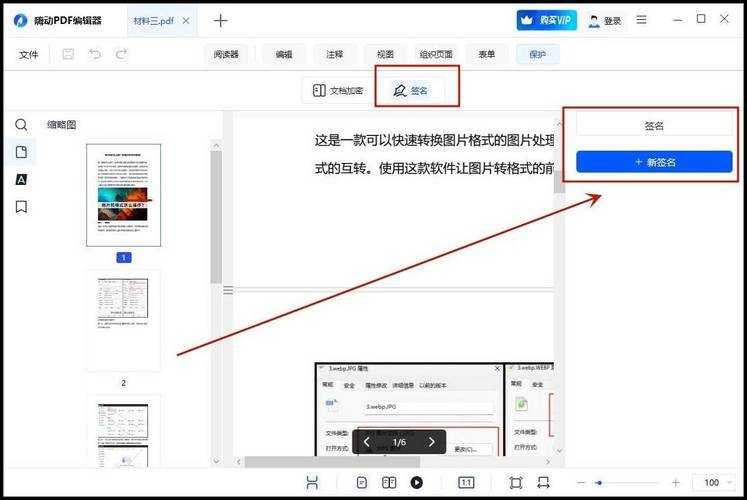Select page 3 thumbnail
Image resolution: width=747 pixels, height=500 pixels.
(x=123, y=431)
